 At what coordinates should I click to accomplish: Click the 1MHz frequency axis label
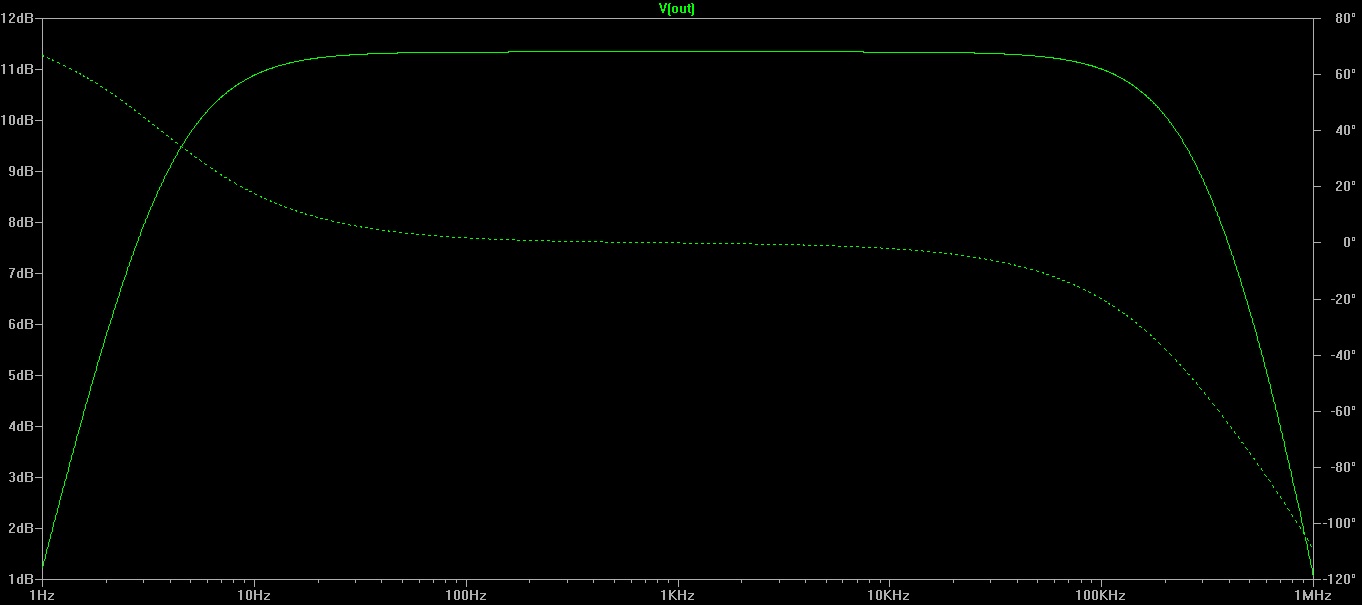tap(1313, 595)
